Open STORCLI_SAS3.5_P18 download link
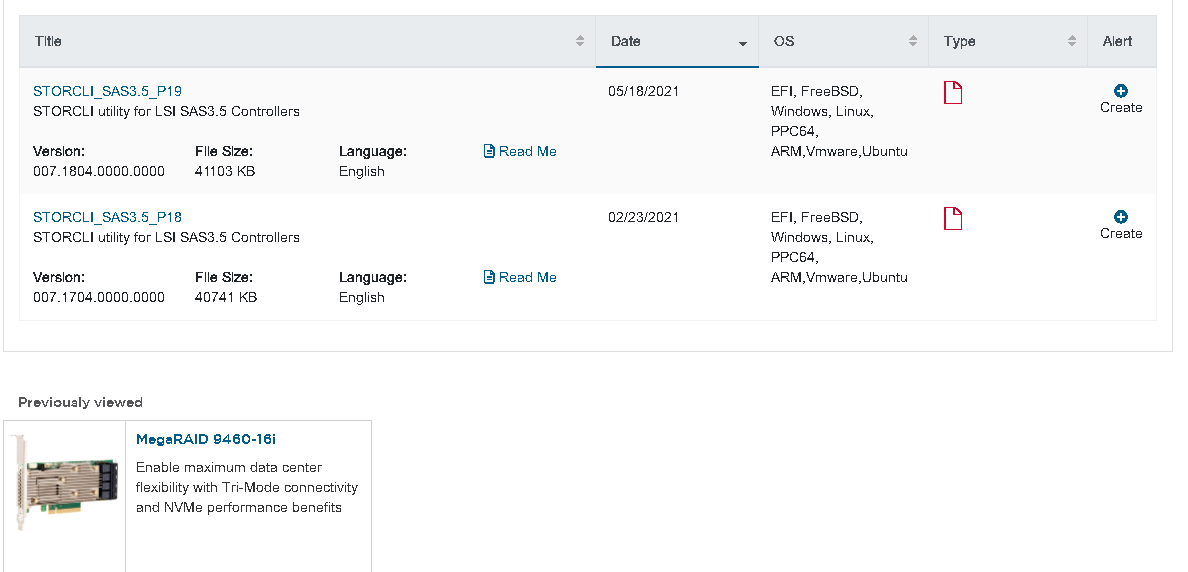1188x572 pixels. pyautogui.click(x=107, y=217)
